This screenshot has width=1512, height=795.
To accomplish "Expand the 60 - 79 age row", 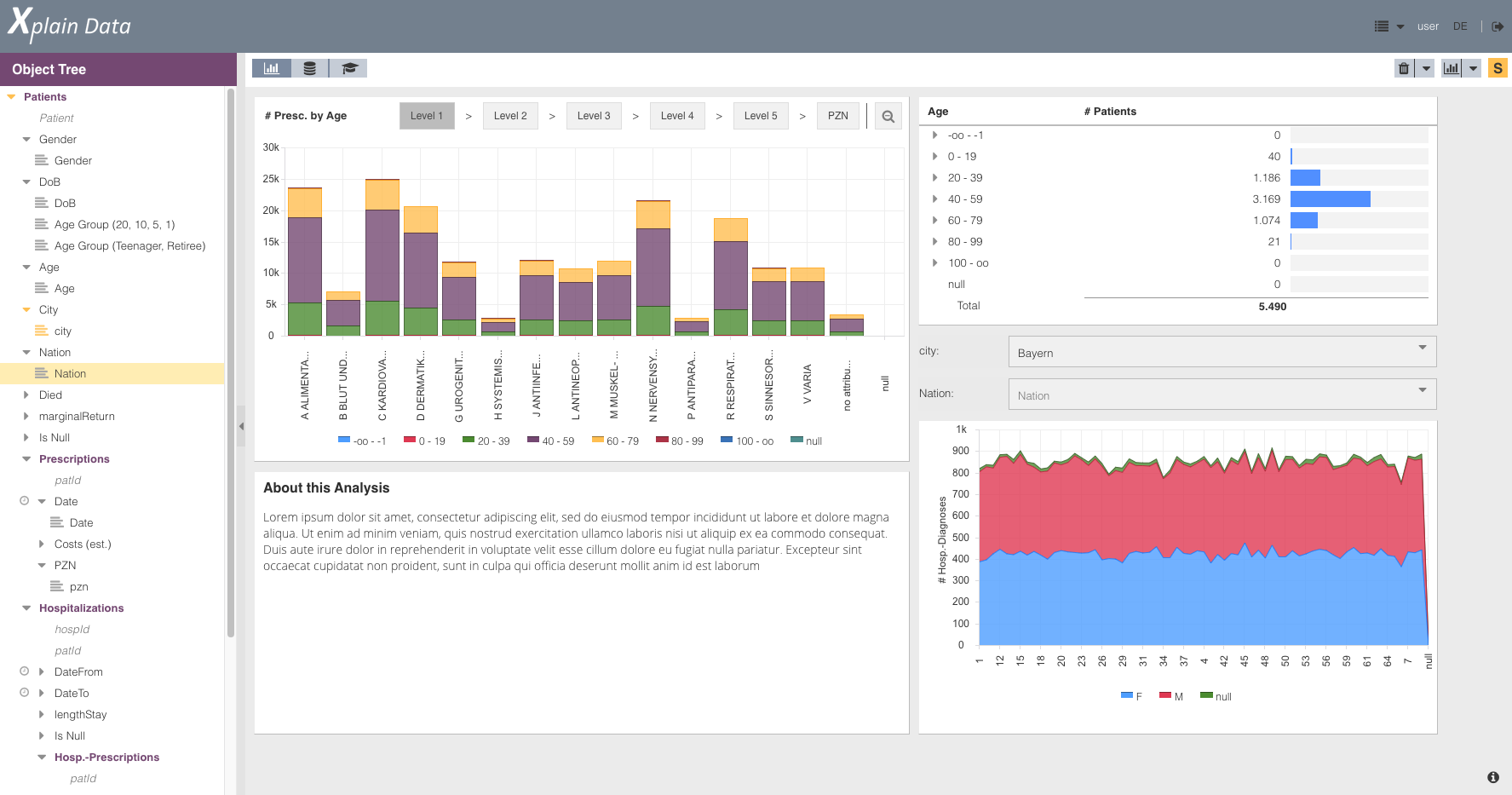I will tap(934, 220).
